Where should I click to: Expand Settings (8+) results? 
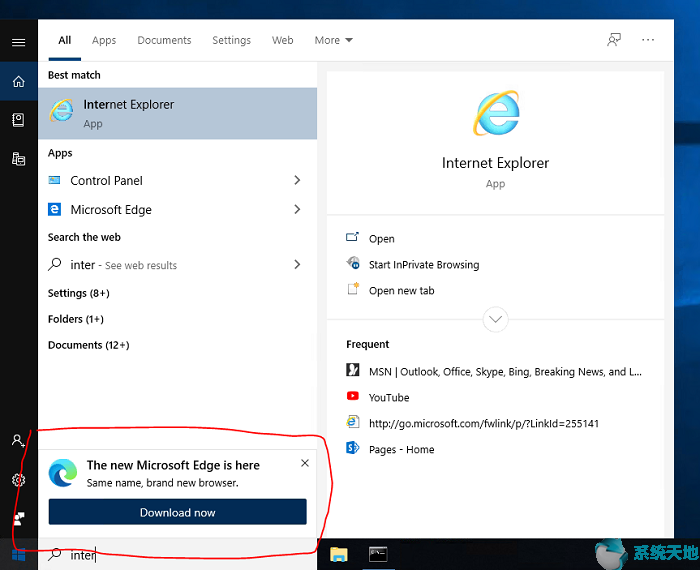point(79,293)
